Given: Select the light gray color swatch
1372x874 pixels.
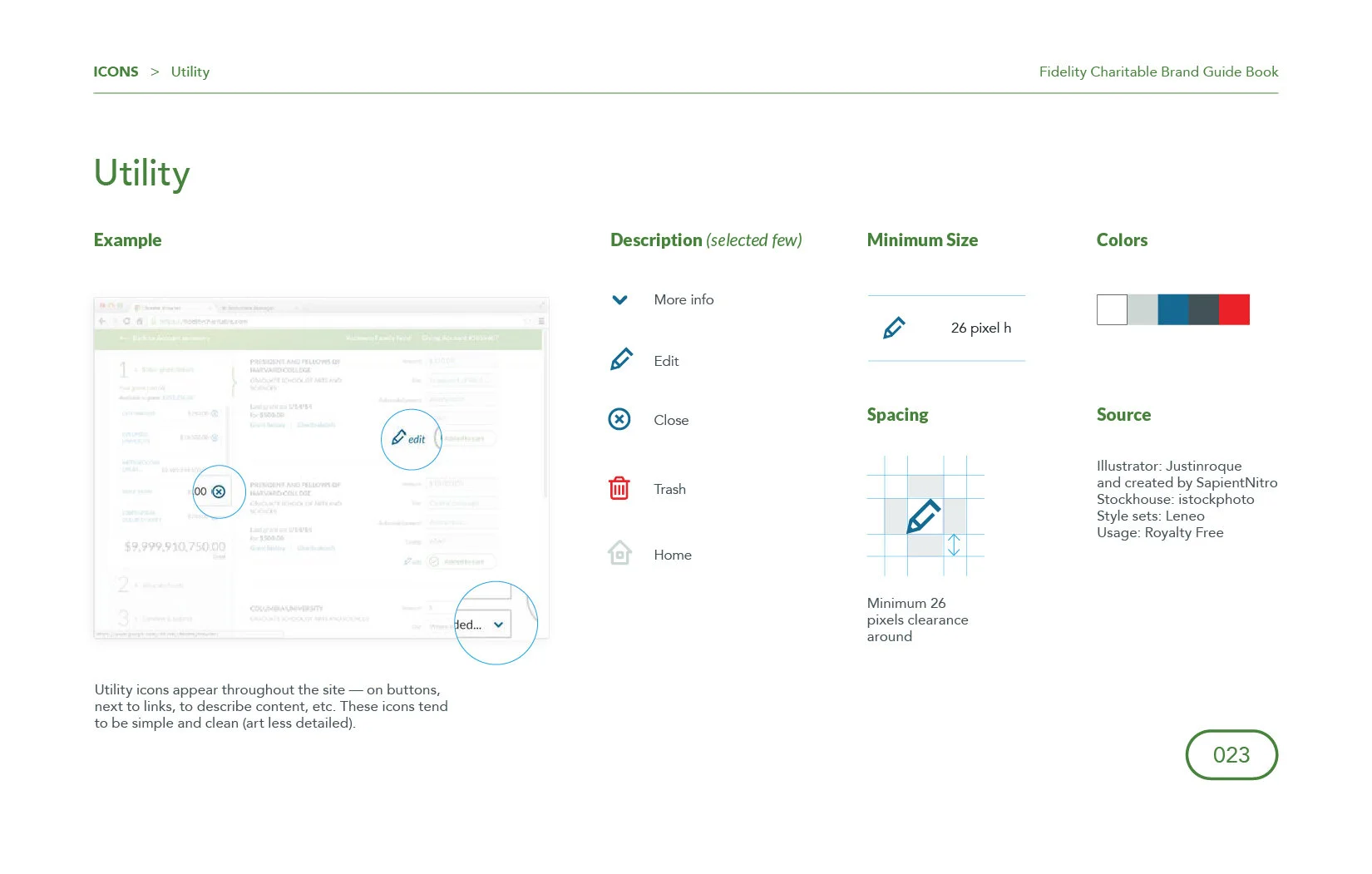Looking at the screenshot, I should (1143, 309).
